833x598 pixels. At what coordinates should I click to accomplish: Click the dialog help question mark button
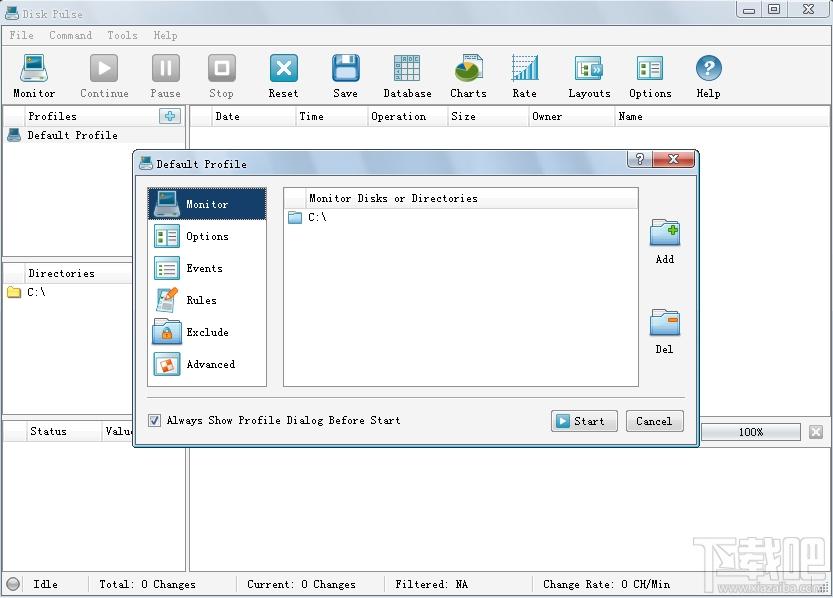(640, 159)
